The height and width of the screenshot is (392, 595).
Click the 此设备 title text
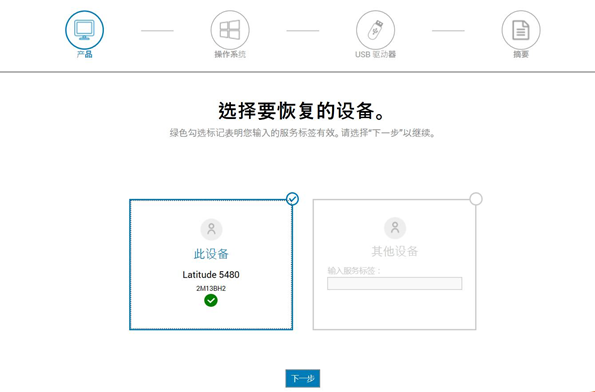[x=211, y=254]
